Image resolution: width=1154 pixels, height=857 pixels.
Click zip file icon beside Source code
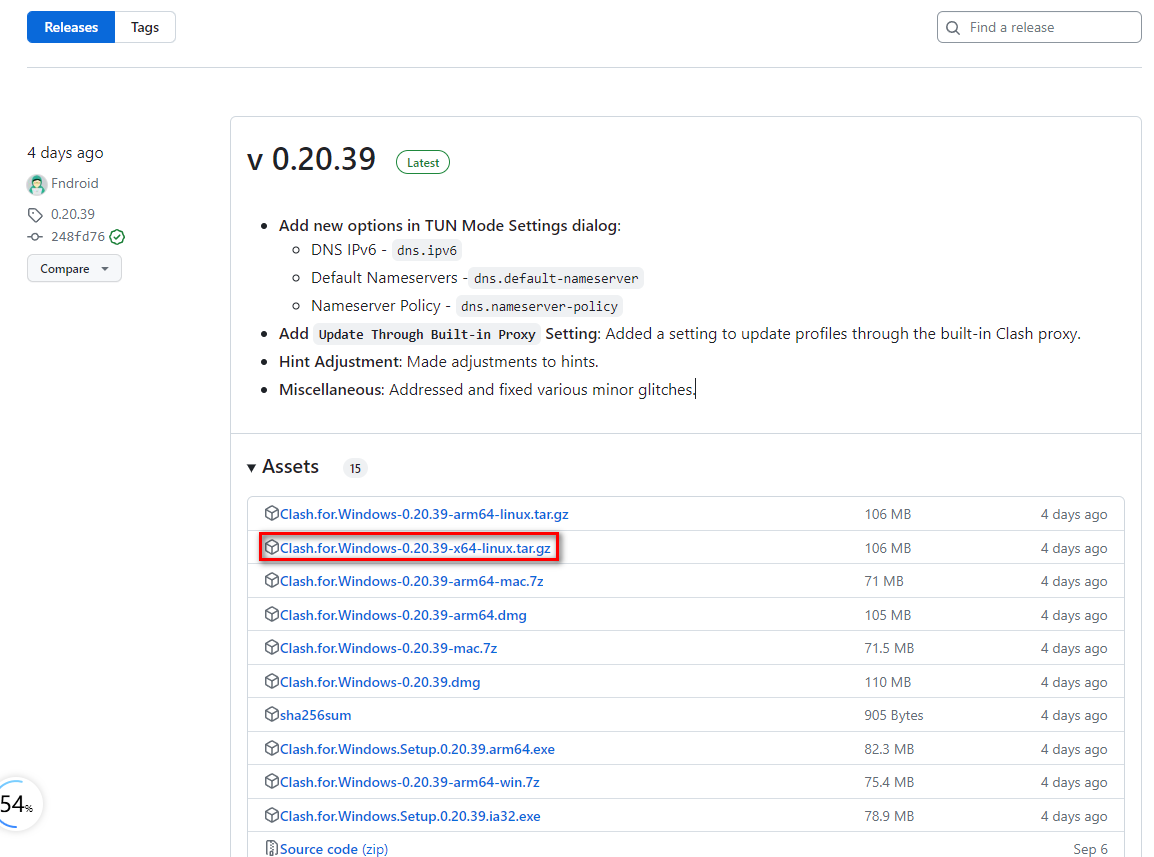tap(272, 848)
